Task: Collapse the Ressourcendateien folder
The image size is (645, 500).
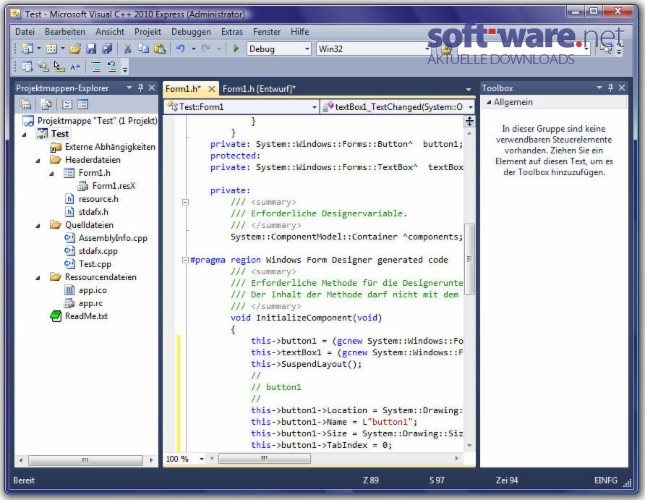Action: coord(38,278)
